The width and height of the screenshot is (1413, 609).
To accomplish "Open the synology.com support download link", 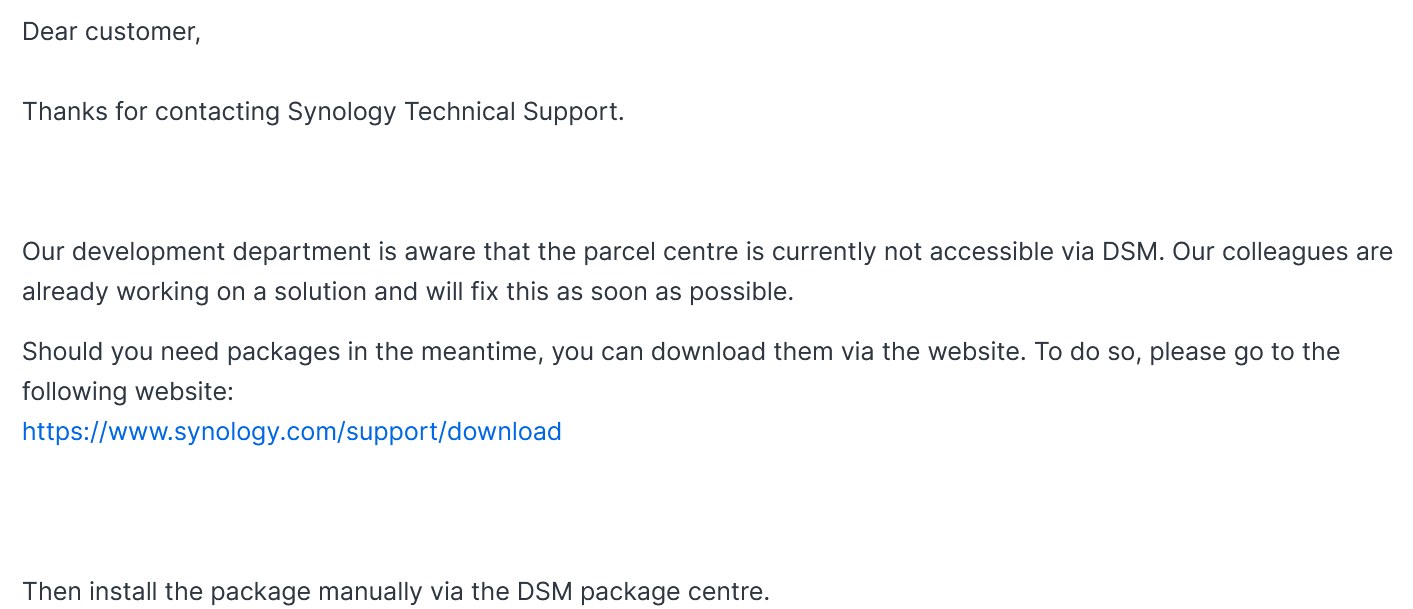I will click(x=292, y=431).
